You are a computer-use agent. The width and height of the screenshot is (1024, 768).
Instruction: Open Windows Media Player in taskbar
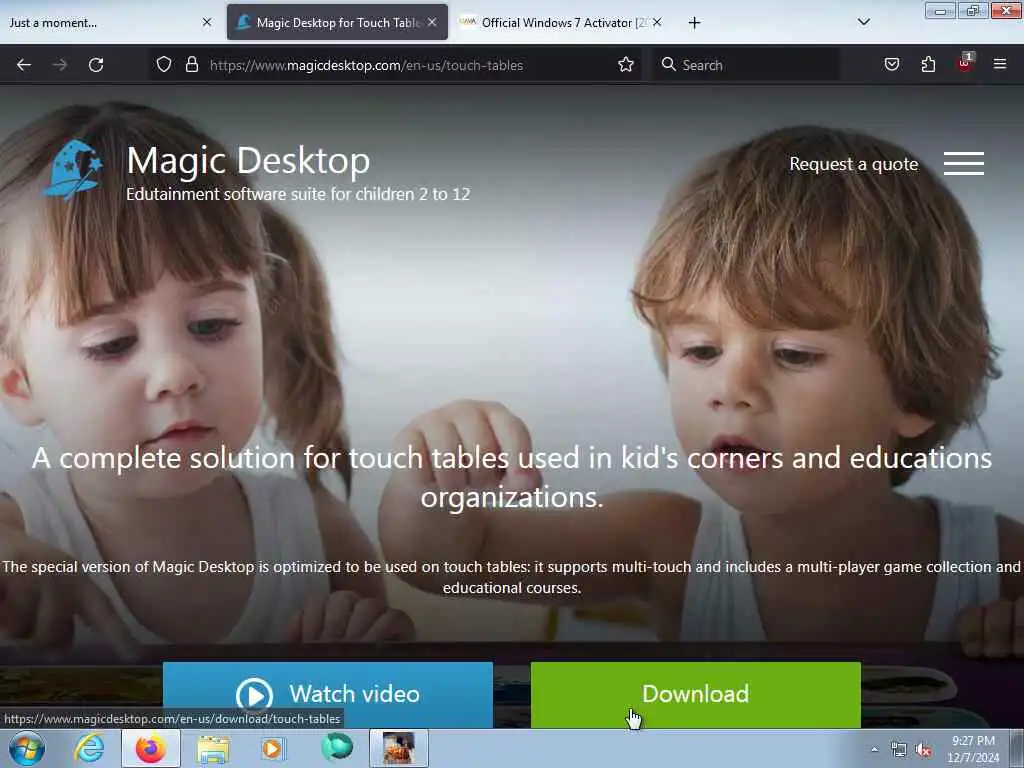click(274, 748)
